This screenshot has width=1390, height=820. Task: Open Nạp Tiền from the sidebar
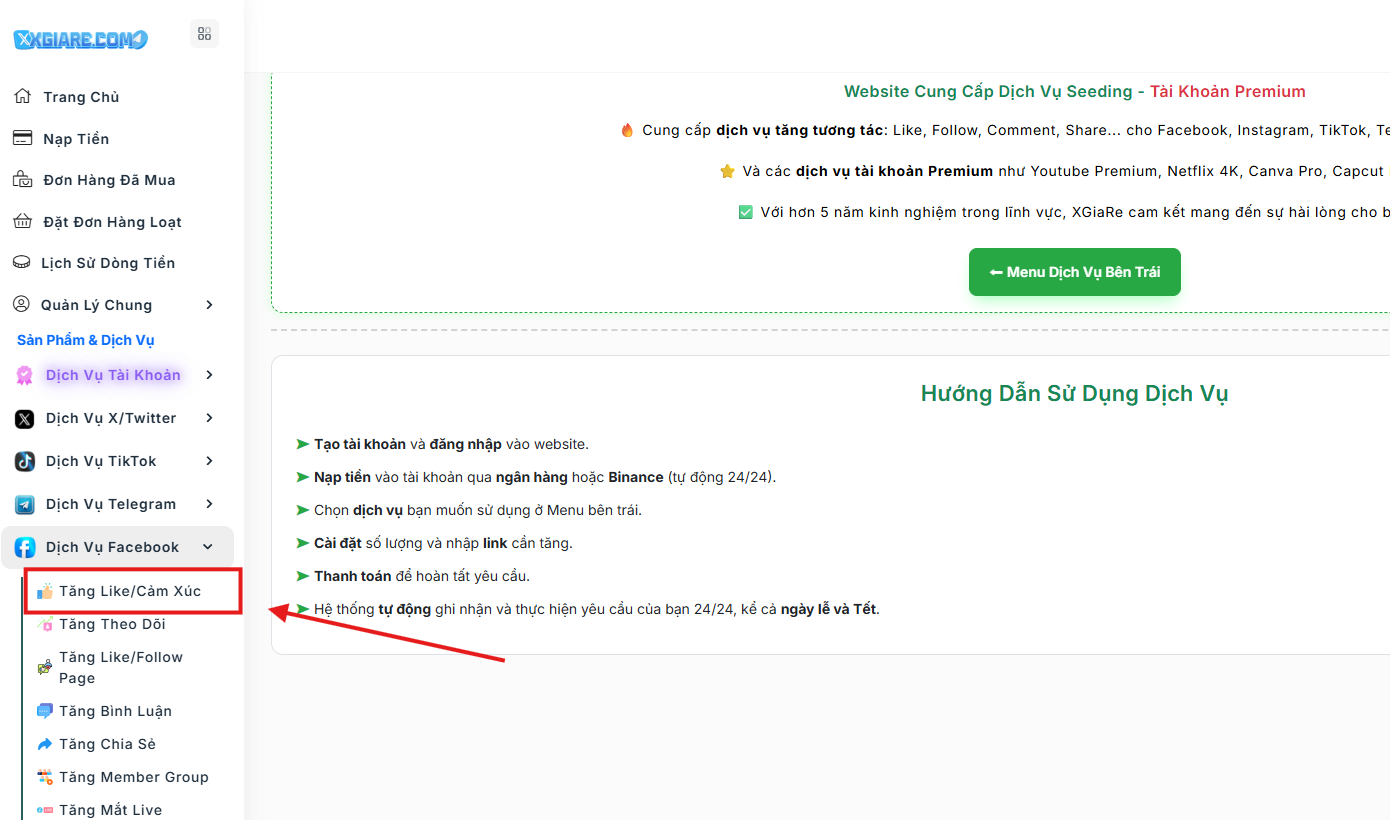(76, 139)
